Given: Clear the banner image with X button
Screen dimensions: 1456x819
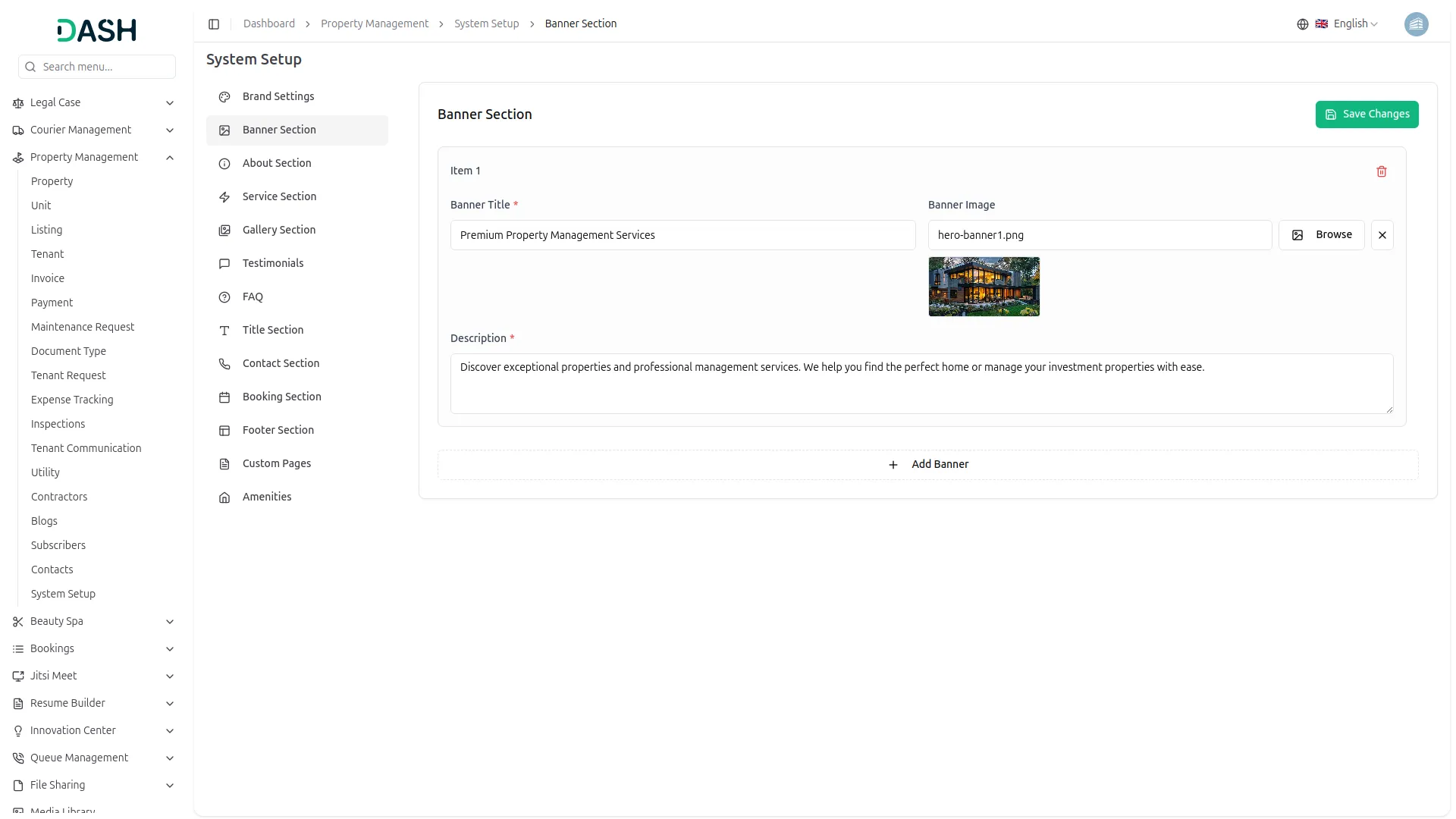Looking at the screenshot, I should tap(1382, 235).
